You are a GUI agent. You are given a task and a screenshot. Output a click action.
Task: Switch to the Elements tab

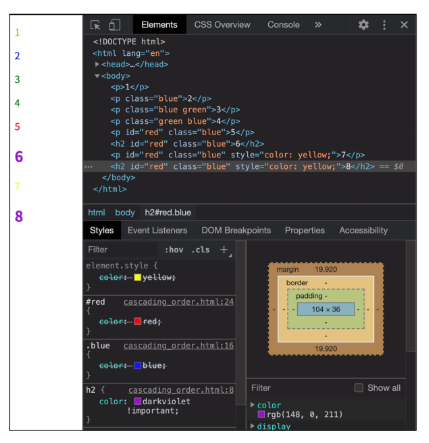pos(159,25)
